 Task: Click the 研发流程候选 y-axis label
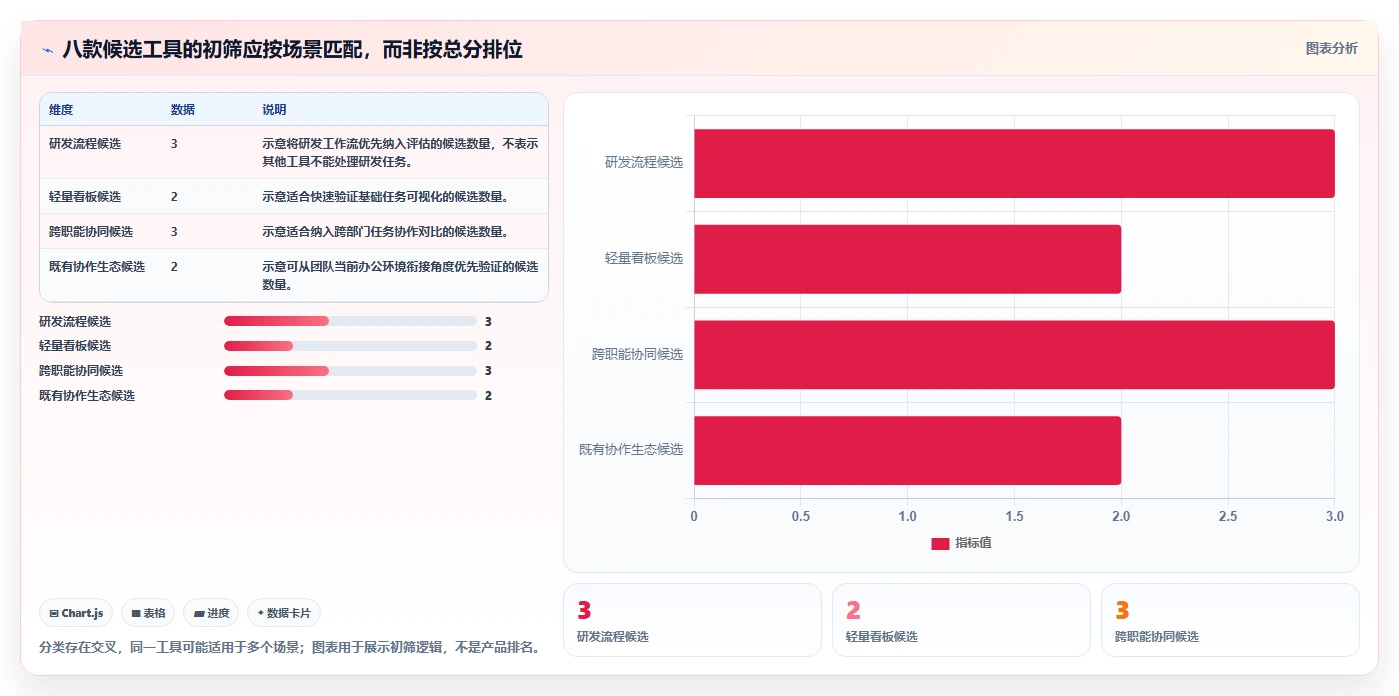point(644,162)
